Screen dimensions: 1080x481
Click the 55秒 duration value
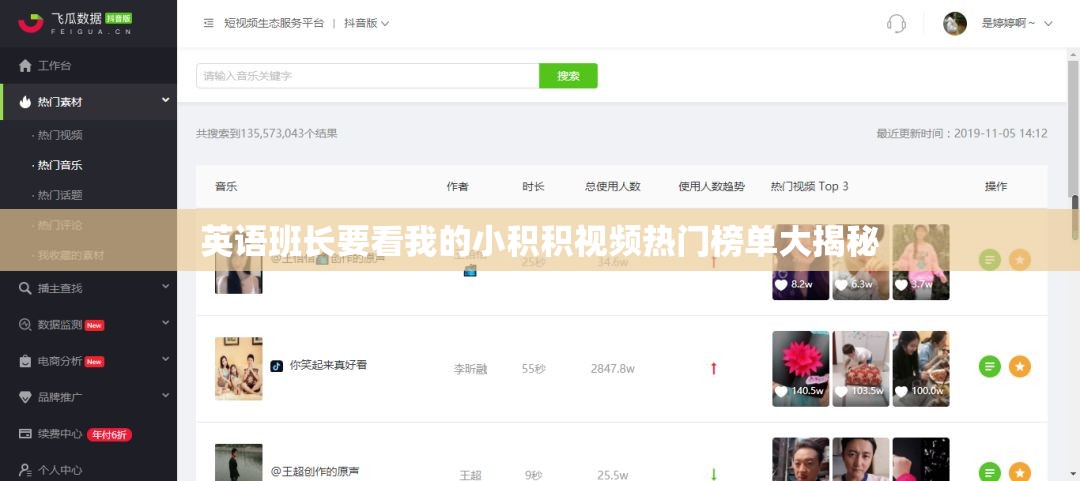tap(534, 369)
